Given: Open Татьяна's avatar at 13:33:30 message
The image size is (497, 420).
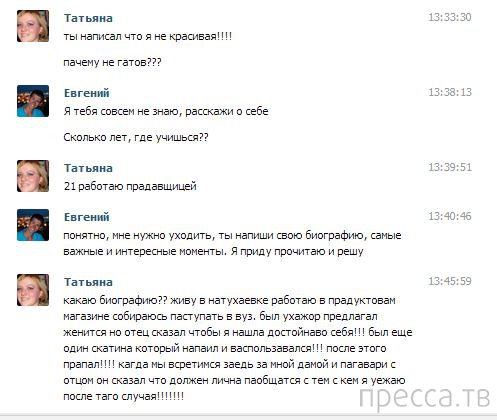Looking at the screenshot, I should (33, 26).
